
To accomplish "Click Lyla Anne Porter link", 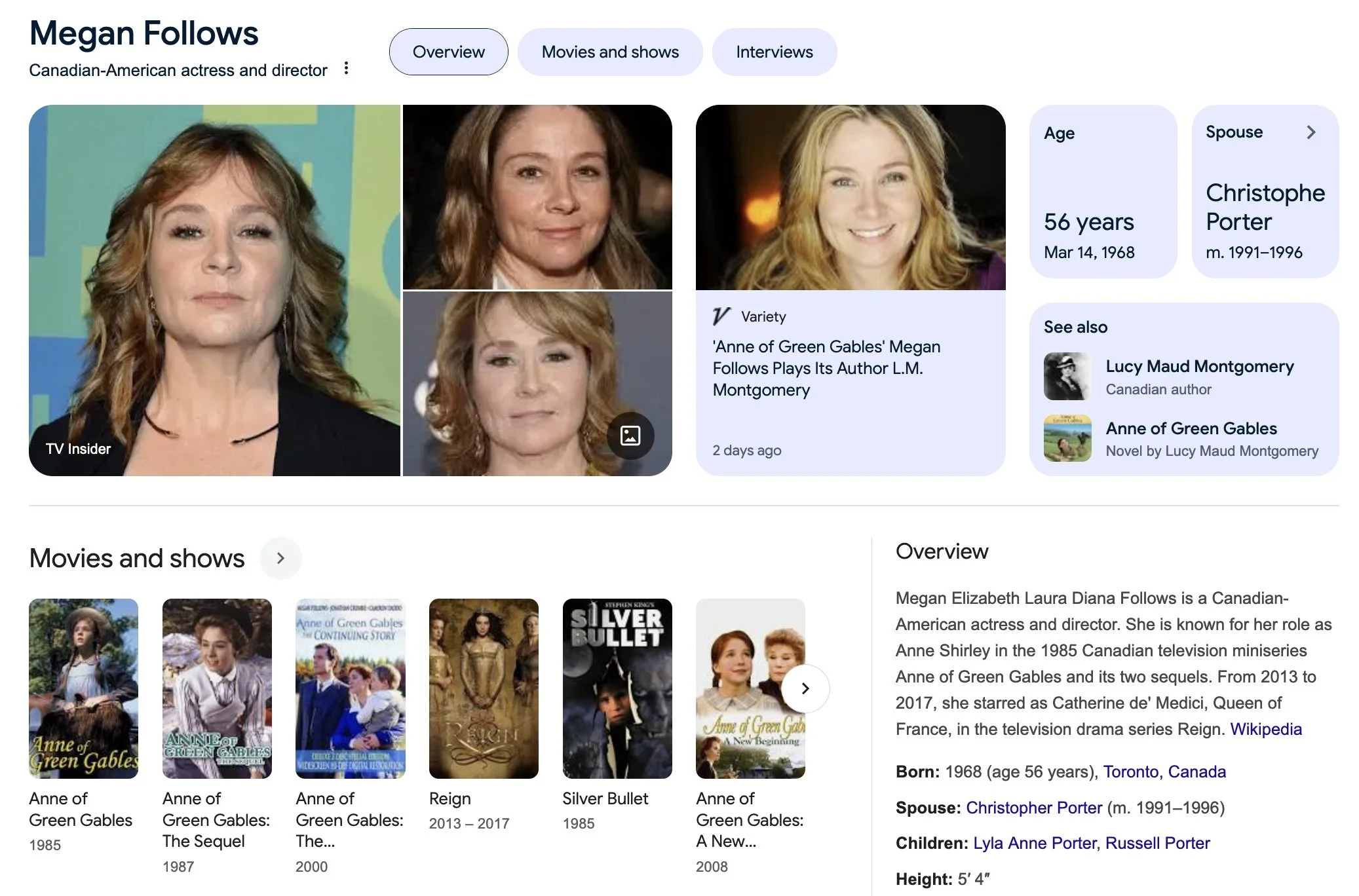I will (x=1034, y=843).
